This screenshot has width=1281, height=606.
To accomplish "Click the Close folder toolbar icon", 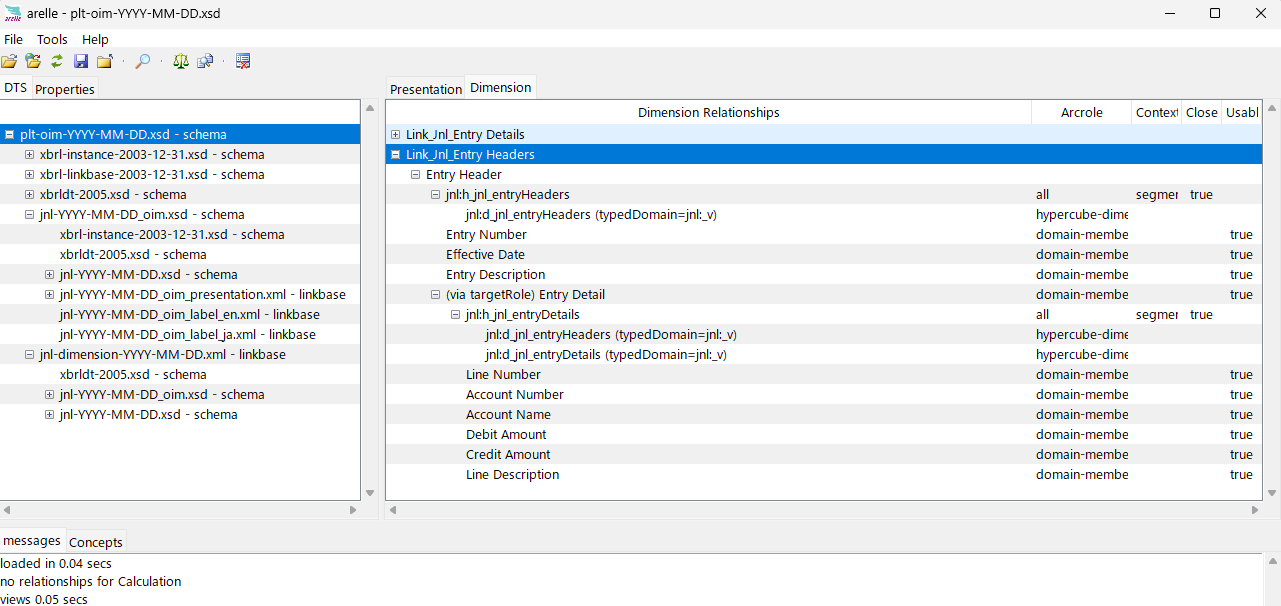I will (x=104, y=61).
